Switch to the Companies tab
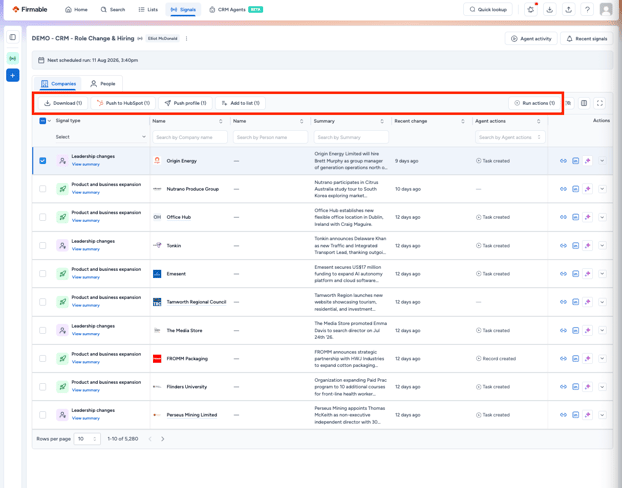This screenshot has width=622, height=488. pyautogui.click(x=58, y=84)
